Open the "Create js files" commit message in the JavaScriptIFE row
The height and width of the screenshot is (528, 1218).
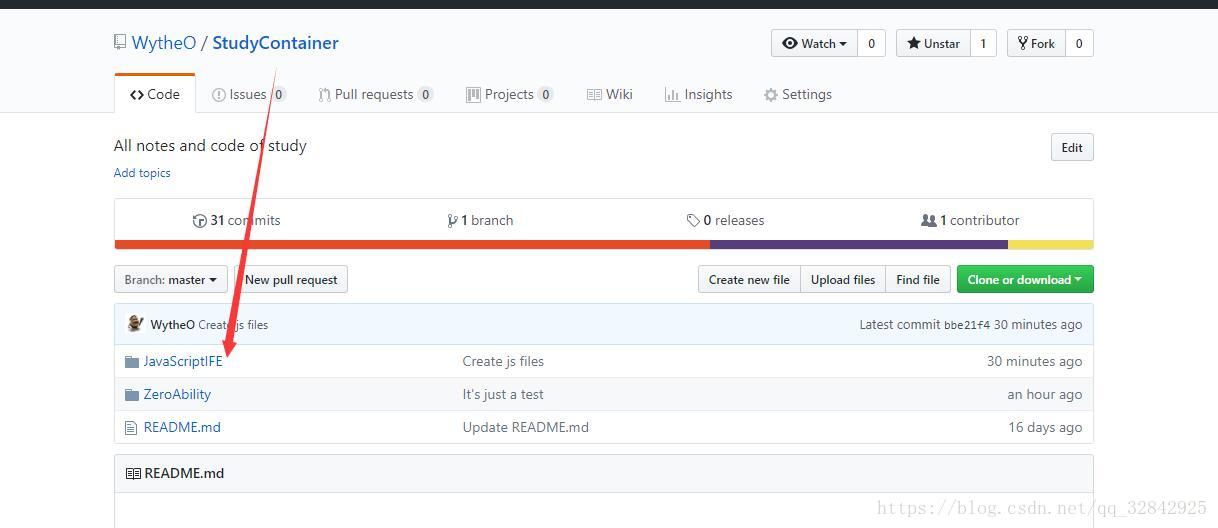[x=503, y=361]
